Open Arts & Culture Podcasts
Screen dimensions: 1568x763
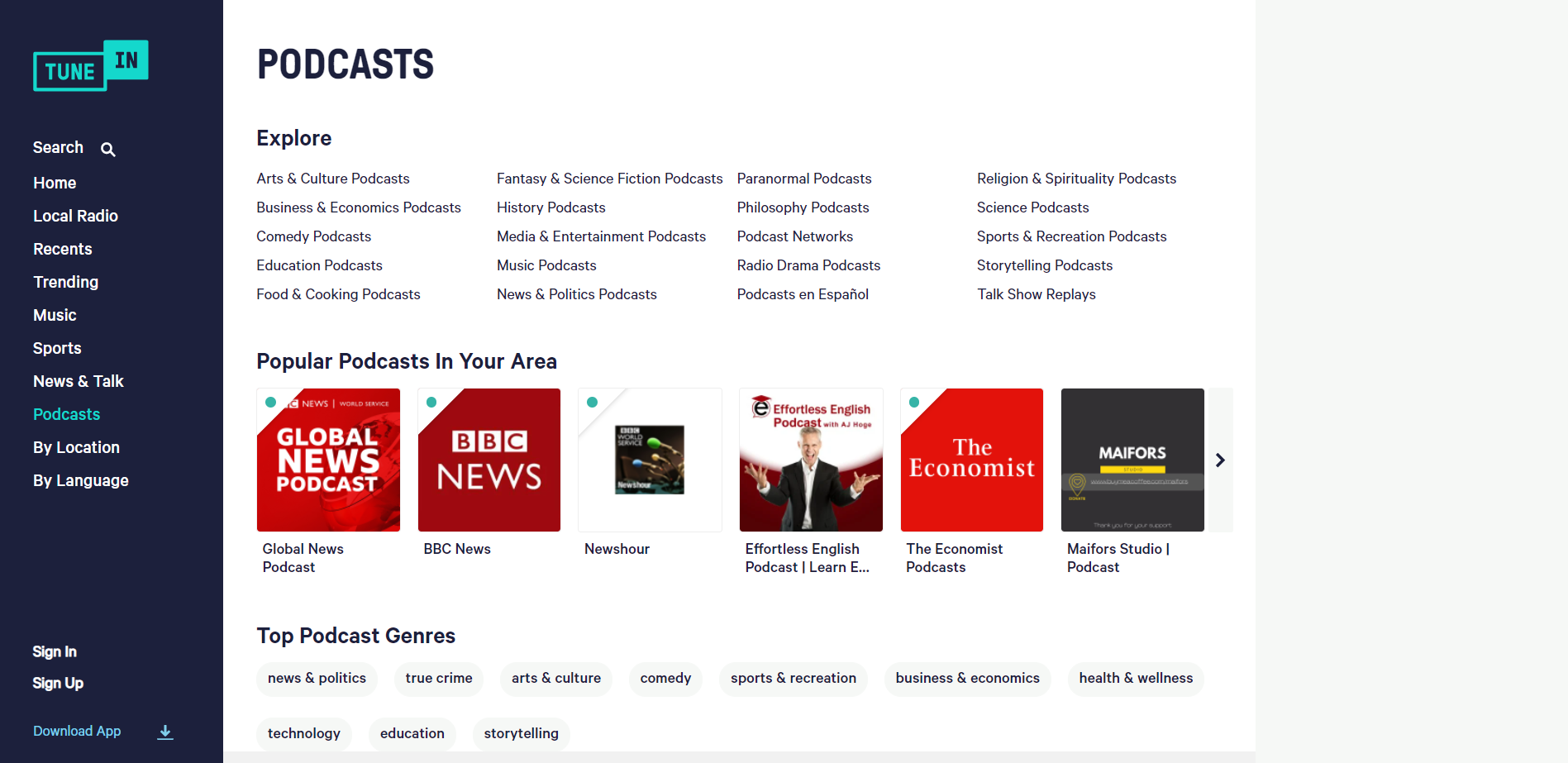pyautogui.click(x=333, y=179)
